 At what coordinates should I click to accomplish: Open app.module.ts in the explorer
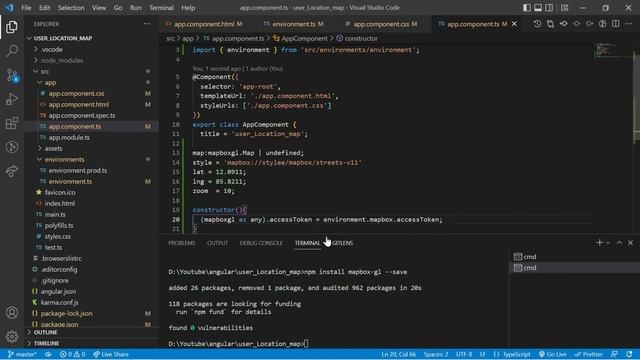pyautogui.click(x=69, y=138)
